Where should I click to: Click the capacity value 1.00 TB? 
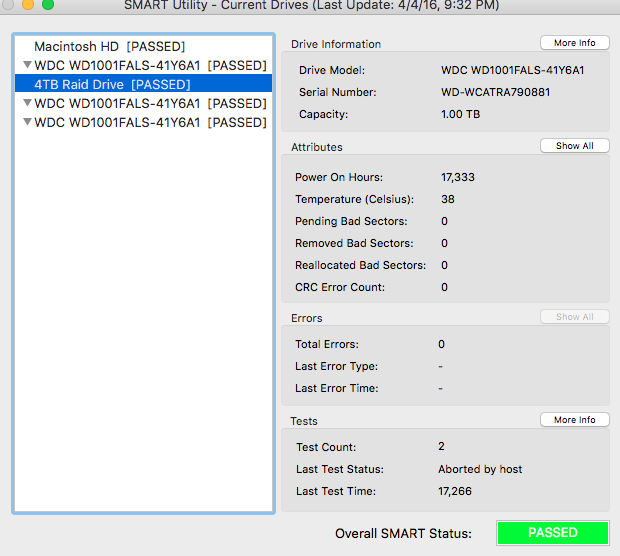click(460, 114)
